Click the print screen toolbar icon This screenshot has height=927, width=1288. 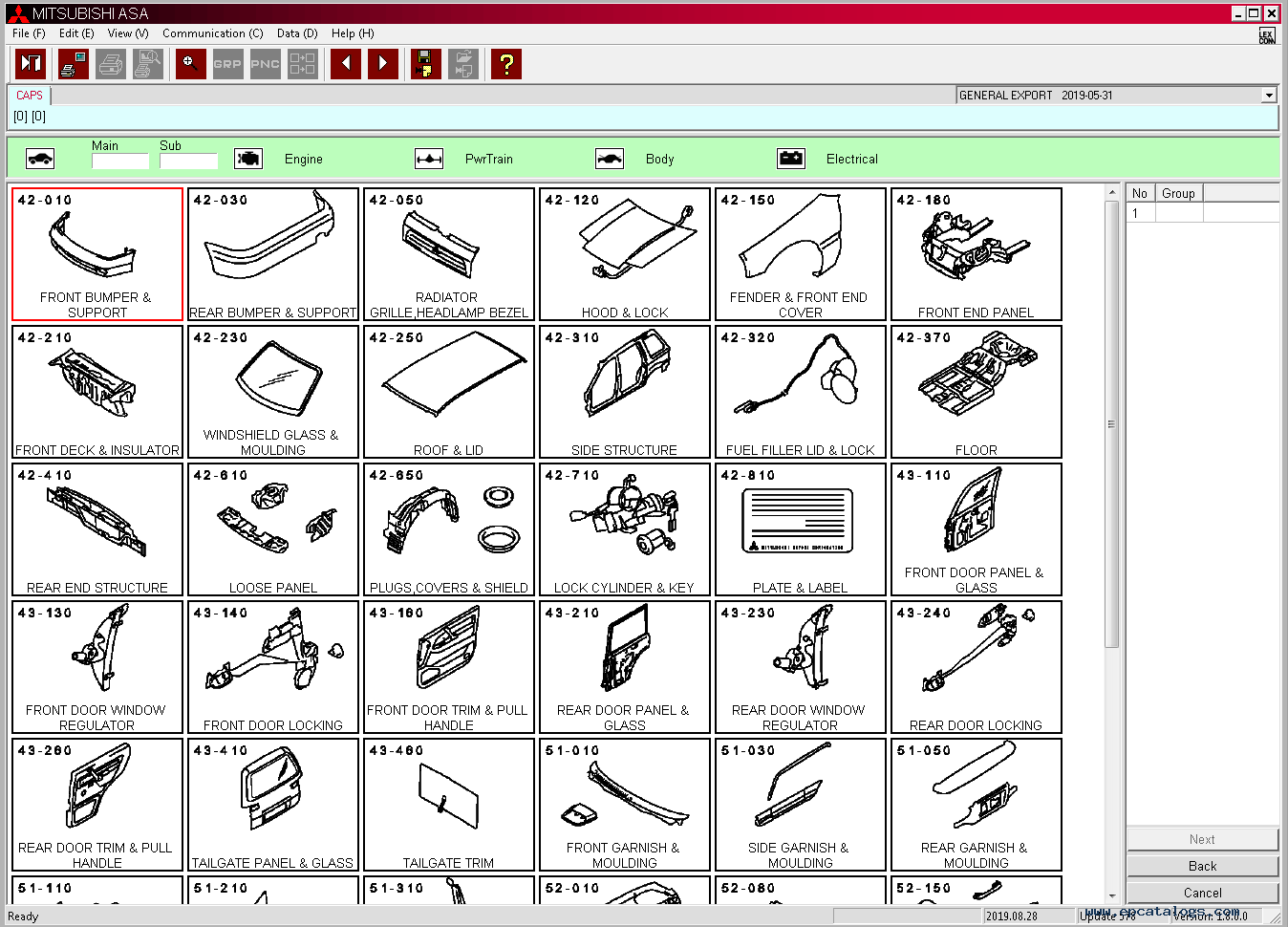click(x=74, y=64)
